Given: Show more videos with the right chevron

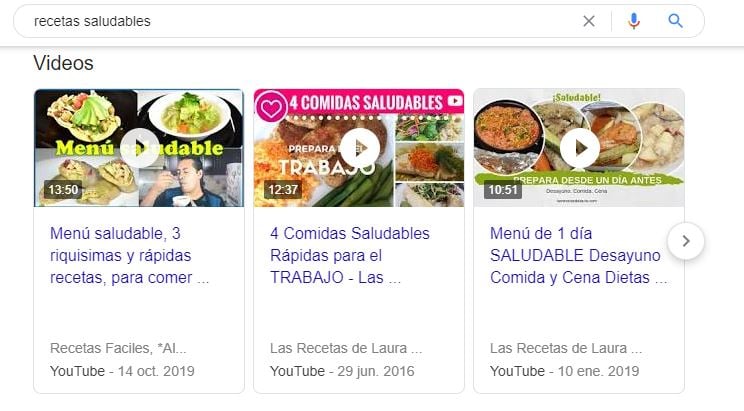Looking at the screenshot, I should [686, 241].
